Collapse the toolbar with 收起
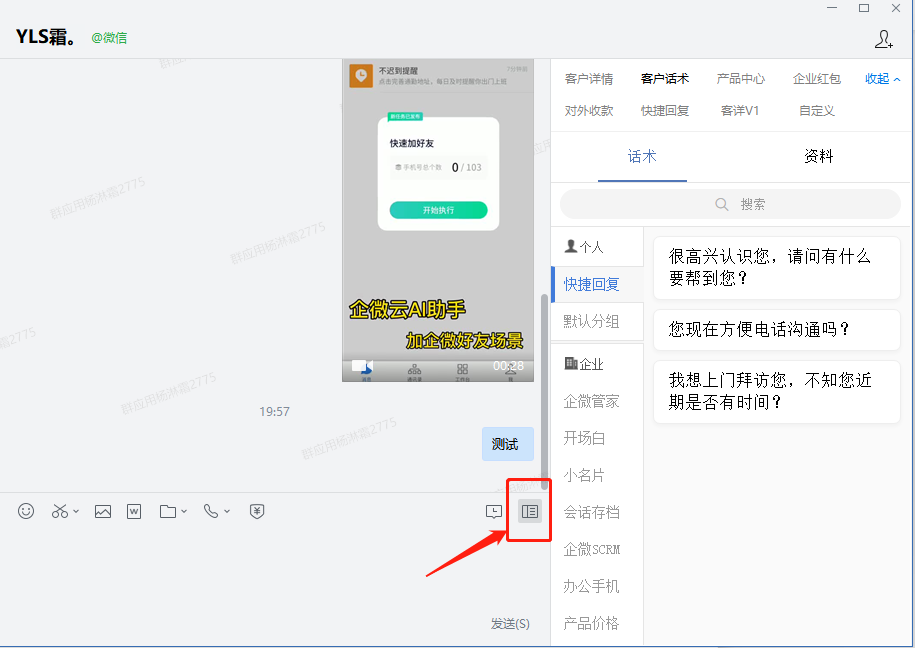Screen dimensions: 915x648 (x=882, y=78)
